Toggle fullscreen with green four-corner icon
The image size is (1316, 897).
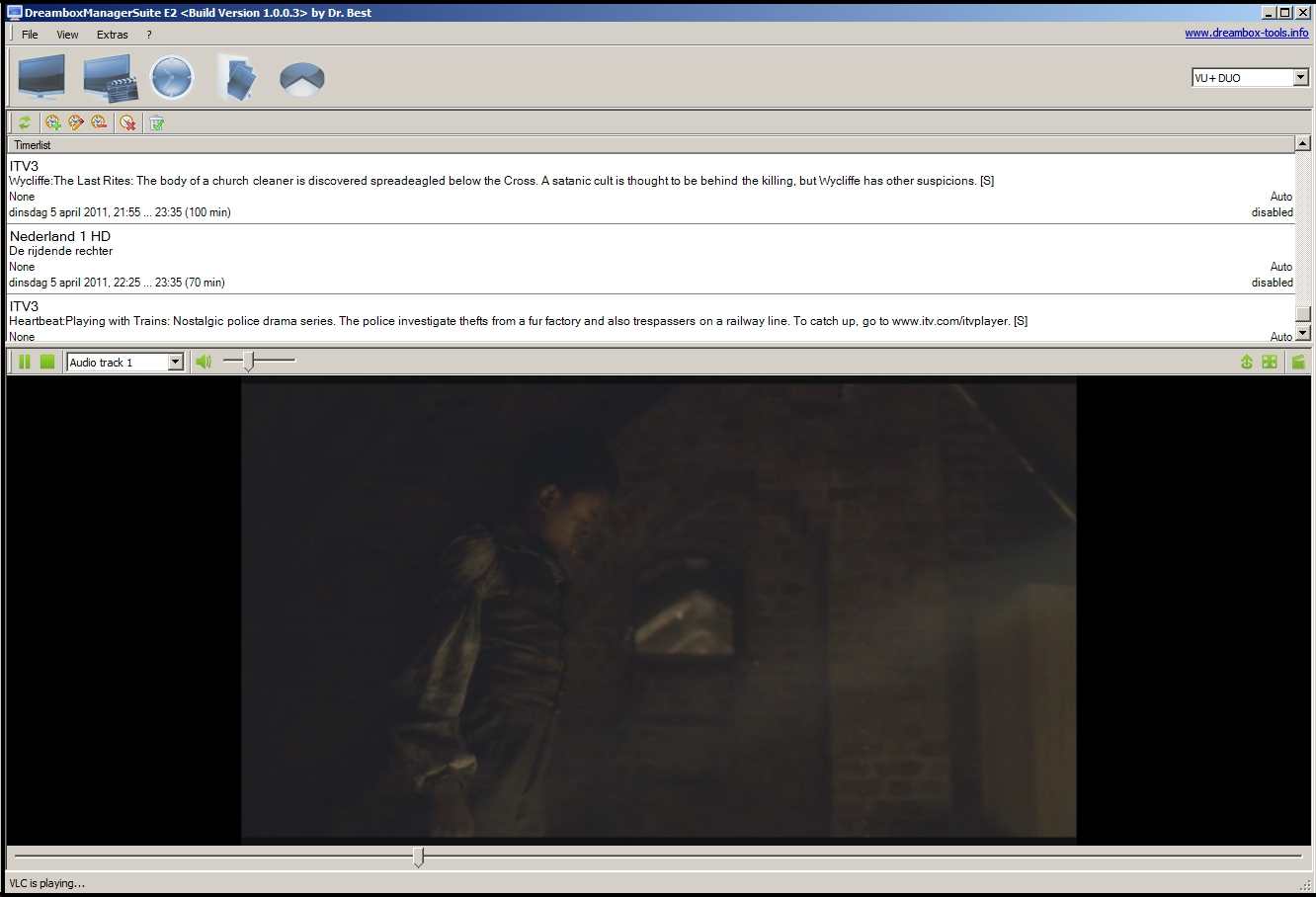point(1270,362)
